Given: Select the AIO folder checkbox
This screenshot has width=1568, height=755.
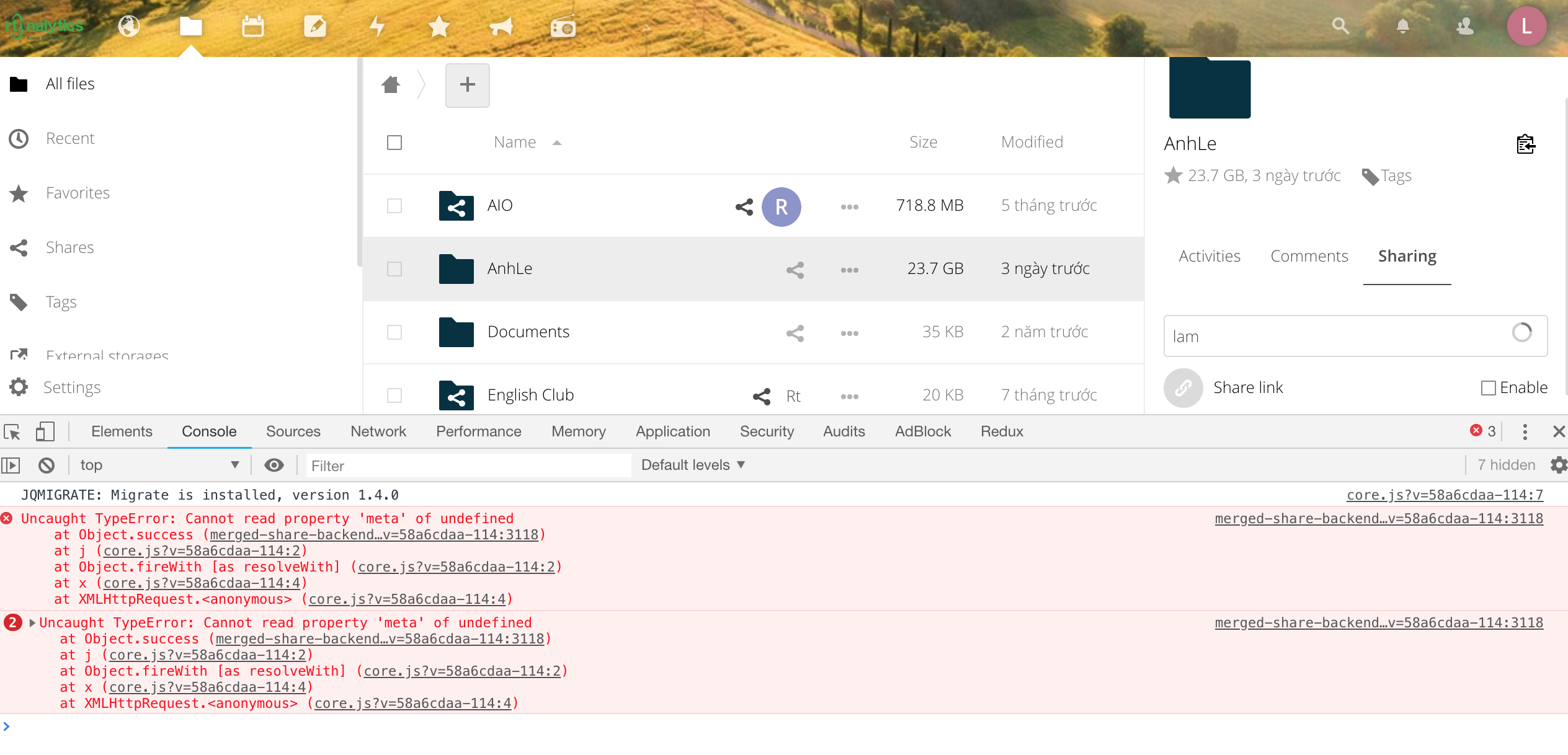Looking at the screenshot, I should coord(394,206).
